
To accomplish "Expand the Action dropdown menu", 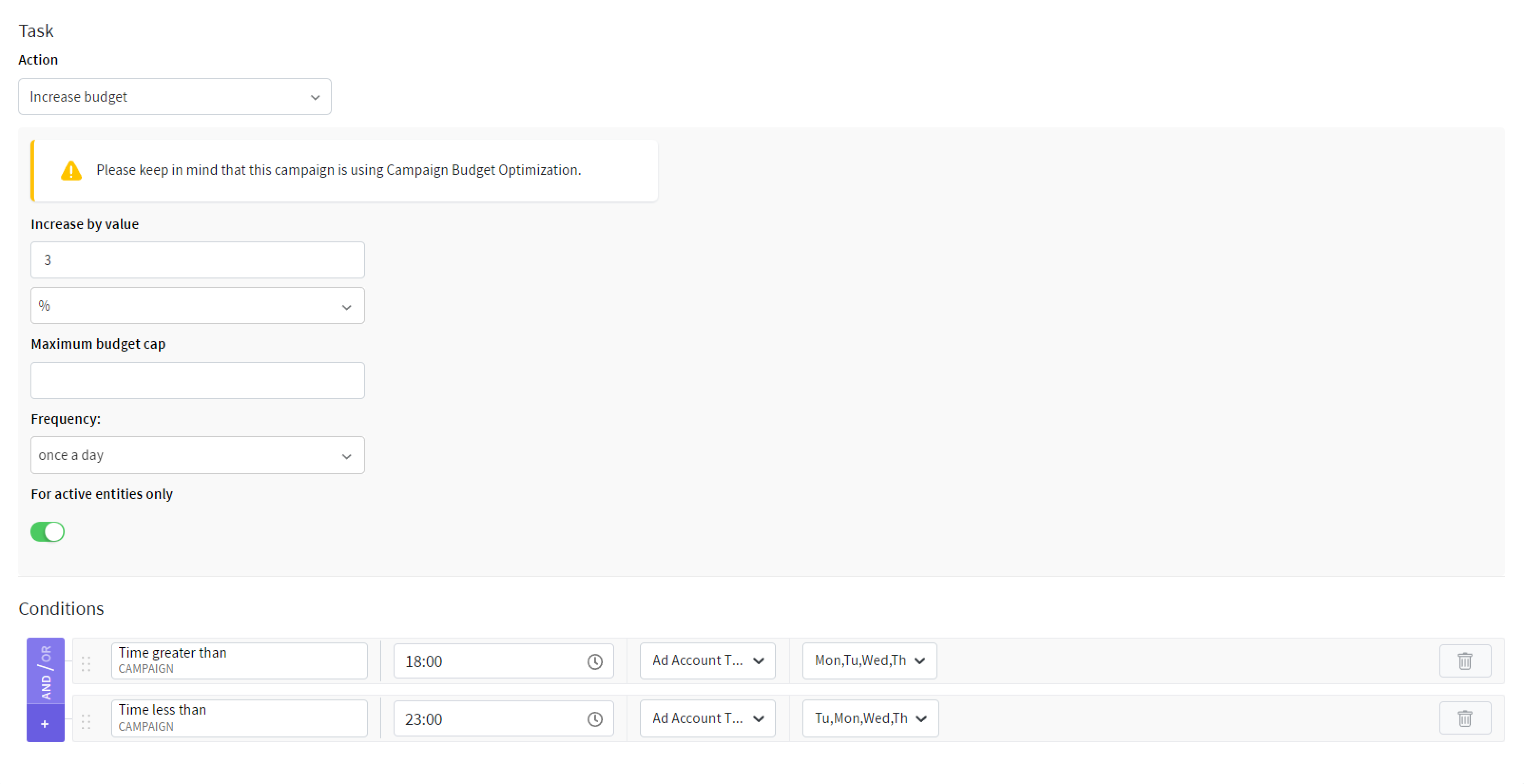I will click(x=175, y=96).
